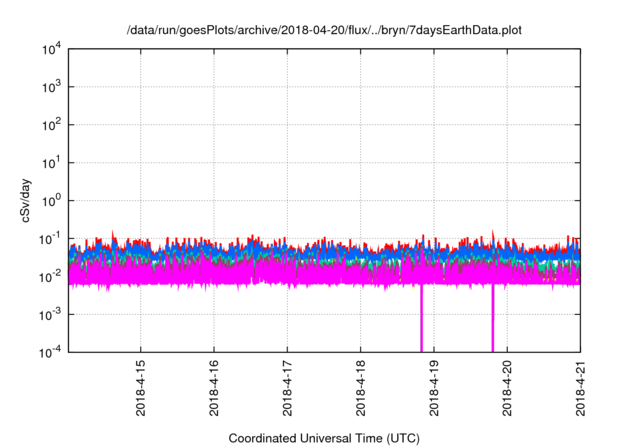Click the 10^3 y-axis tick label
This screenshot has height=448, width=640.
coord(51,87)
